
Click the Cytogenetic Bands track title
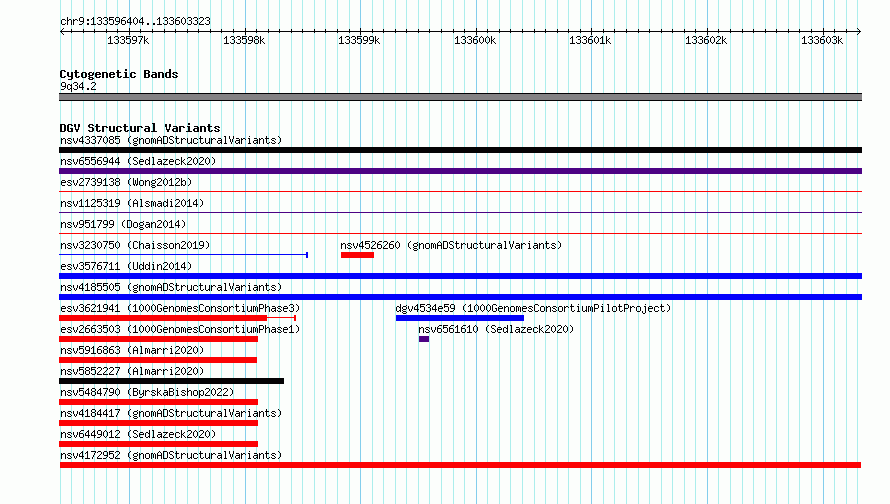pos(119,74)
